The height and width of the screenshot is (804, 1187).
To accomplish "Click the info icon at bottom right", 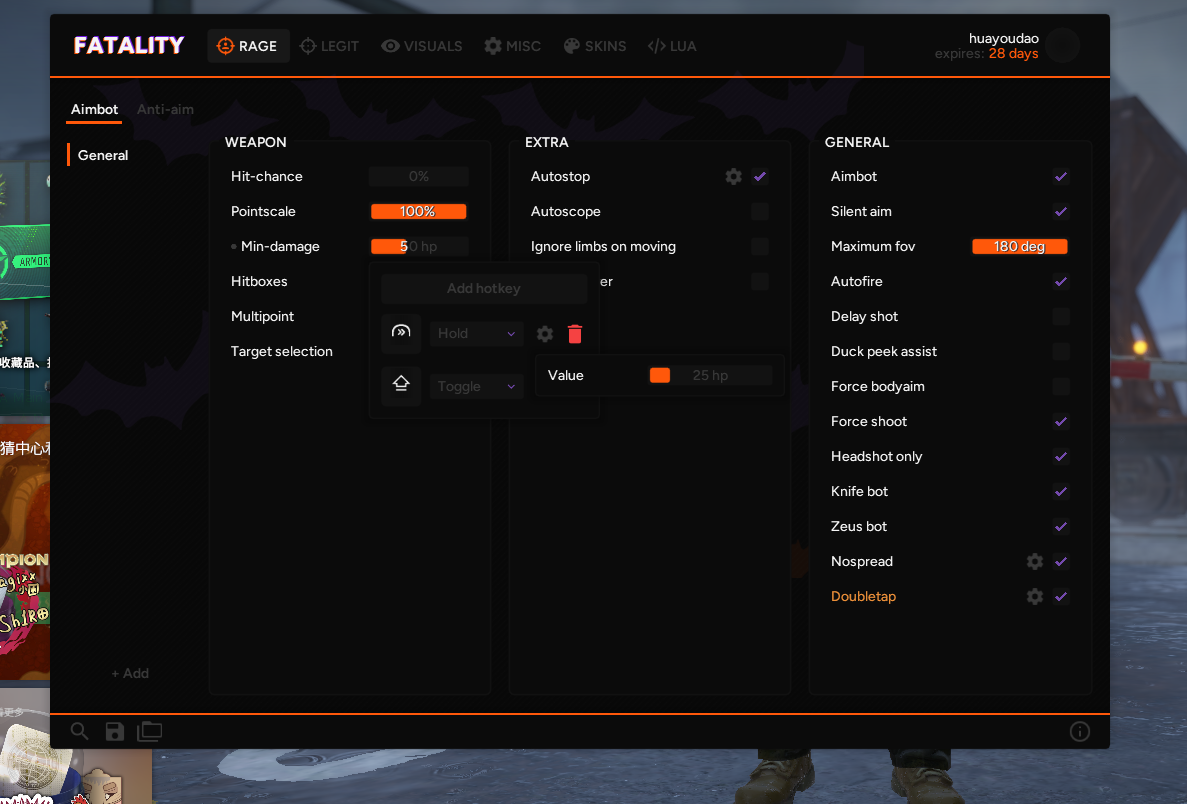I will tap(1079, 731).
